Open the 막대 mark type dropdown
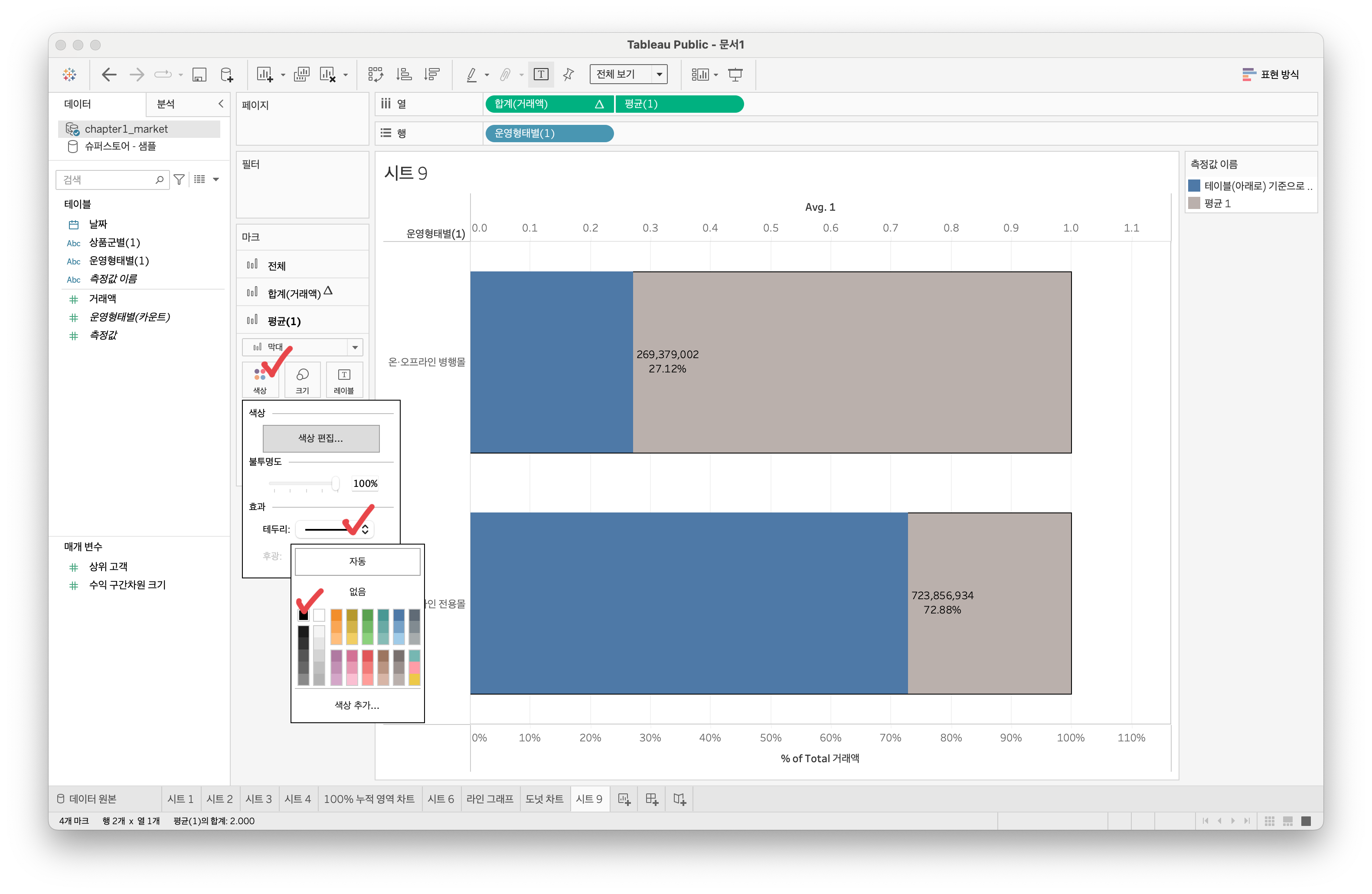Image resolution: width=1372 pixels, height=894 pixels. point(355,347)
